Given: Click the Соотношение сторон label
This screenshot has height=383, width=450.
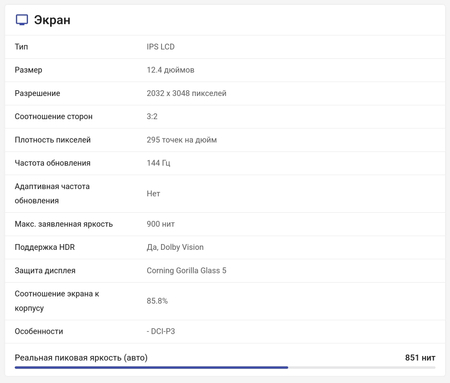Looking at the screenshot, I should (x=54, y=117).
